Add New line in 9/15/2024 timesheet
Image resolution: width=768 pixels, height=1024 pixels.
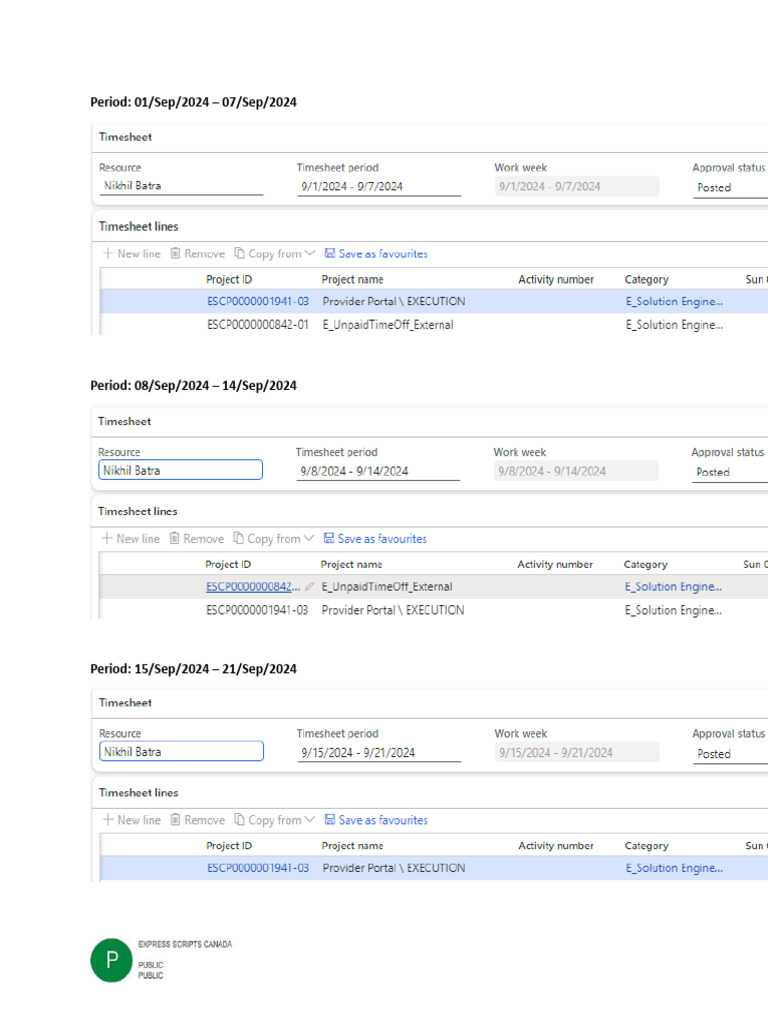tap(131, 820)
